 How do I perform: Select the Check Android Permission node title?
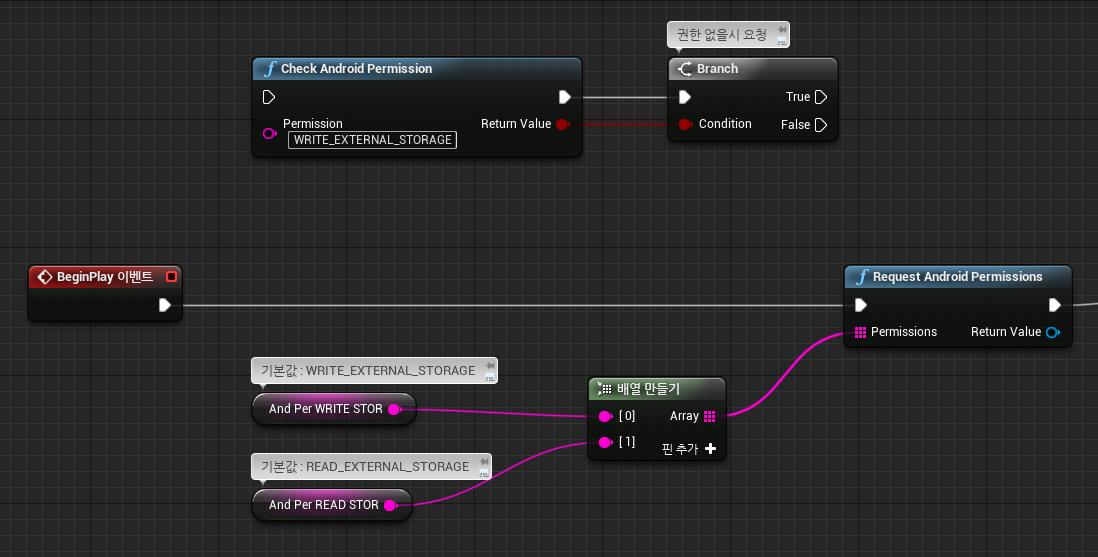tap(356, 69)
